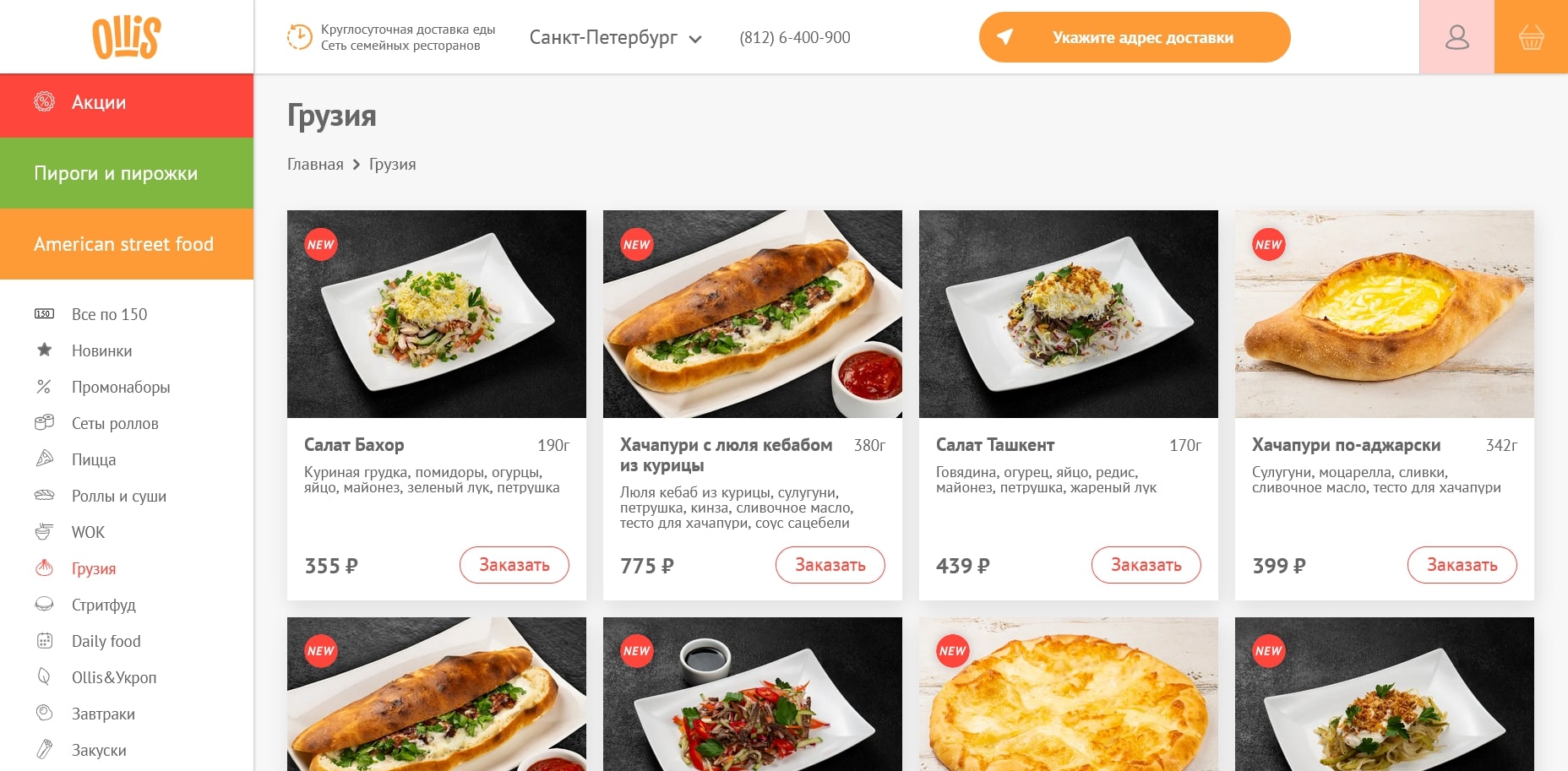The image size is (1568, 771).
Task: Click the WOK bowl icon
Action: point(44,531)
